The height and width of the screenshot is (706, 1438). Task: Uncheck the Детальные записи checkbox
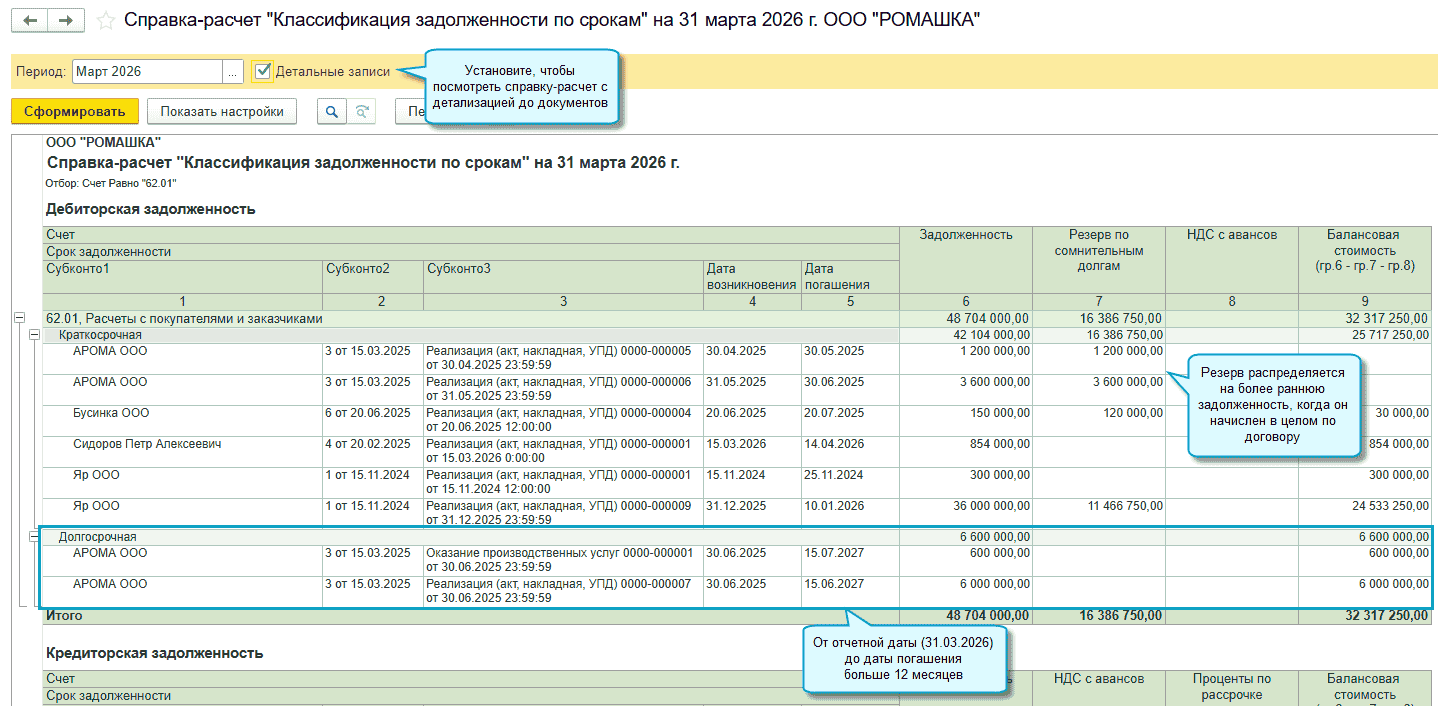[262, 71]
